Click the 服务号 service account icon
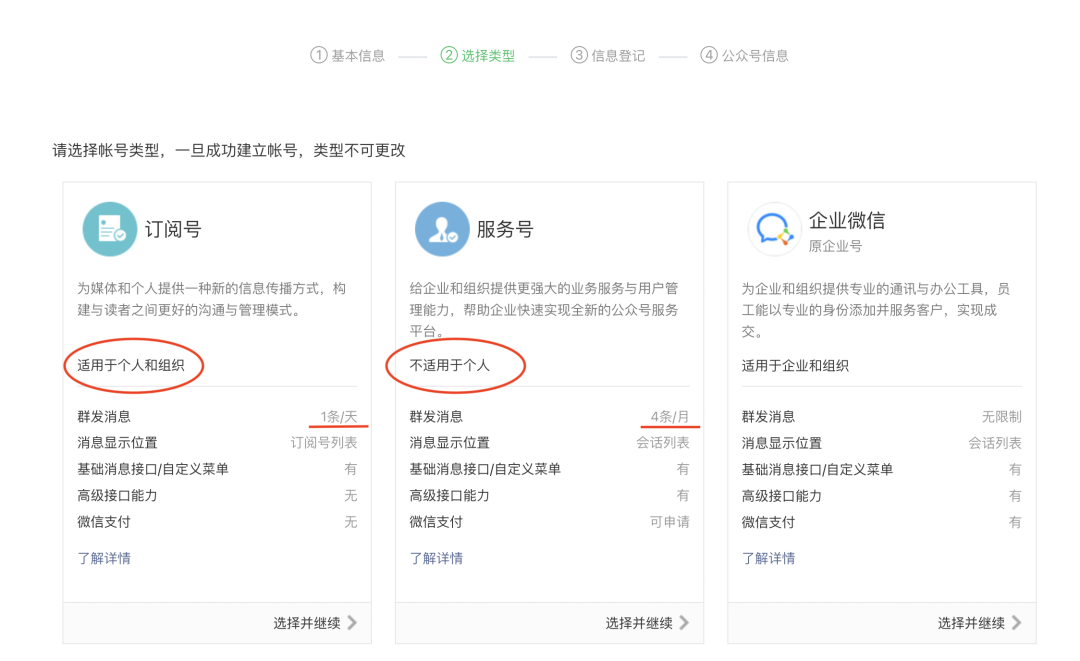 [442, 229]
